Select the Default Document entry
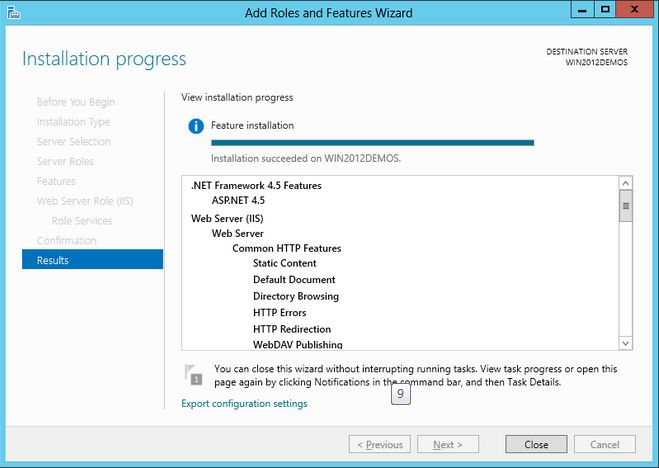Viewport: 659px width, 468px height. pos(294,280)
